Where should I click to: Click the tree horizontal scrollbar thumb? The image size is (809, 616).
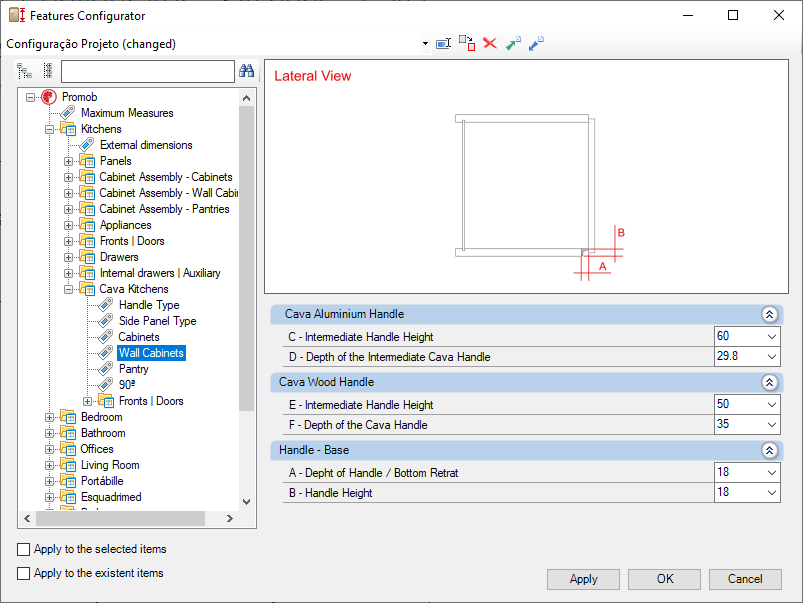tap(120, 518)
